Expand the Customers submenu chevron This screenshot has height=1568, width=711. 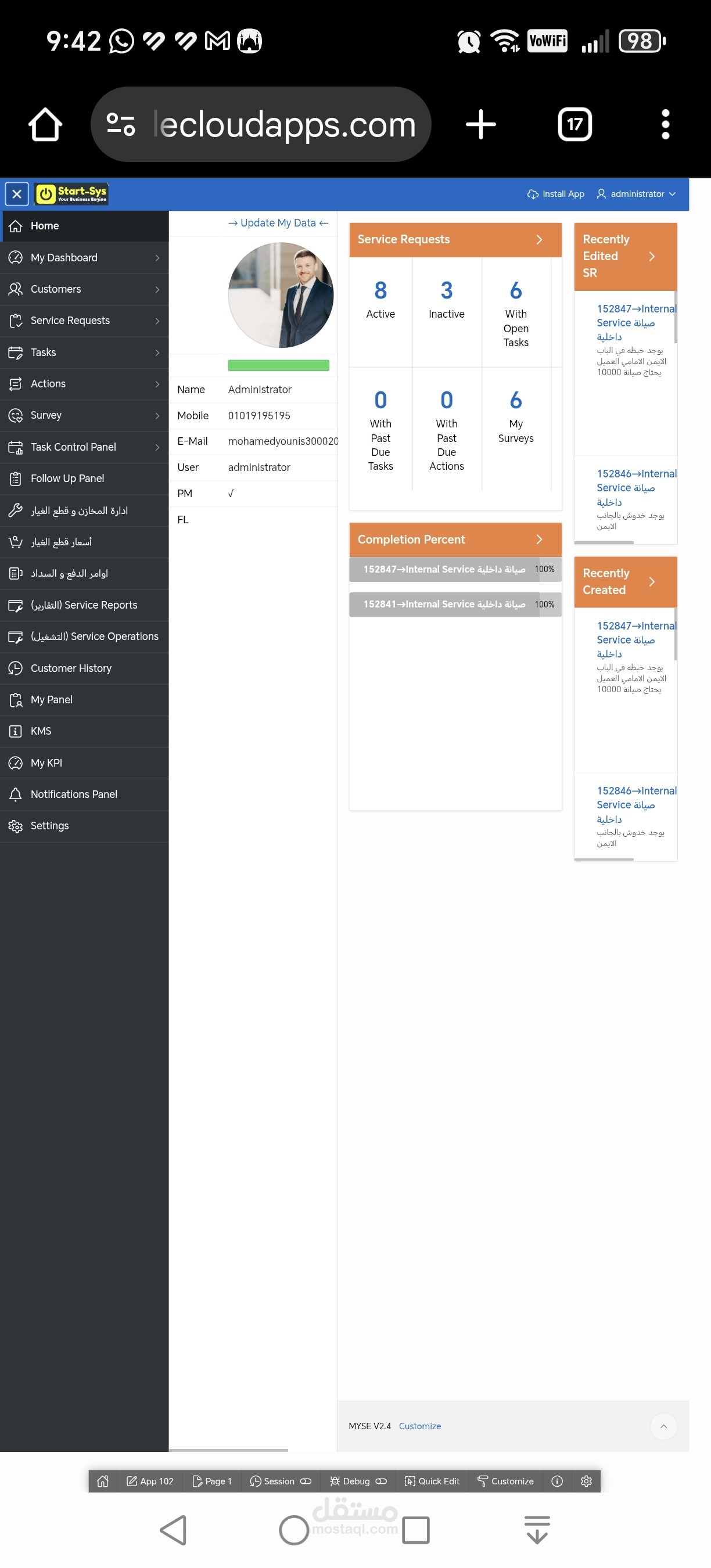(157, 289)
